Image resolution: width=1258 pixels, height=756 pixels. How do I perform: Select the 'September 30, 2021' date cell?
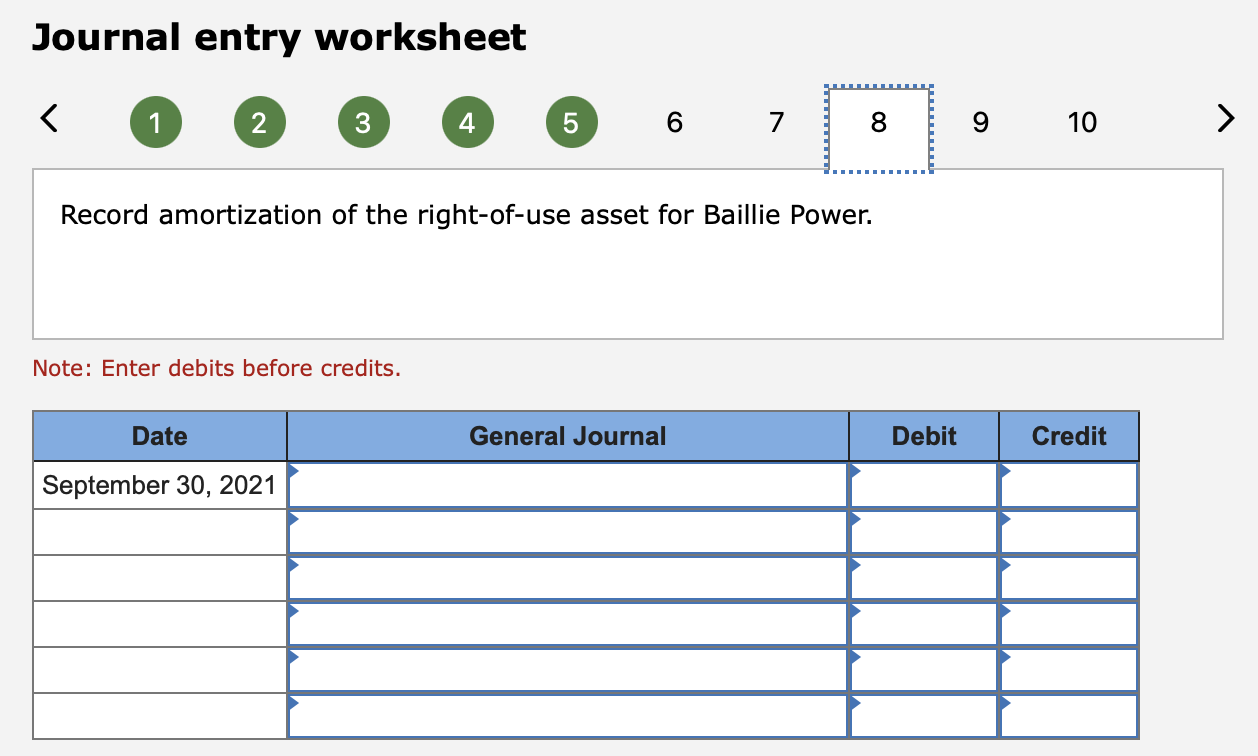[160, 485]
